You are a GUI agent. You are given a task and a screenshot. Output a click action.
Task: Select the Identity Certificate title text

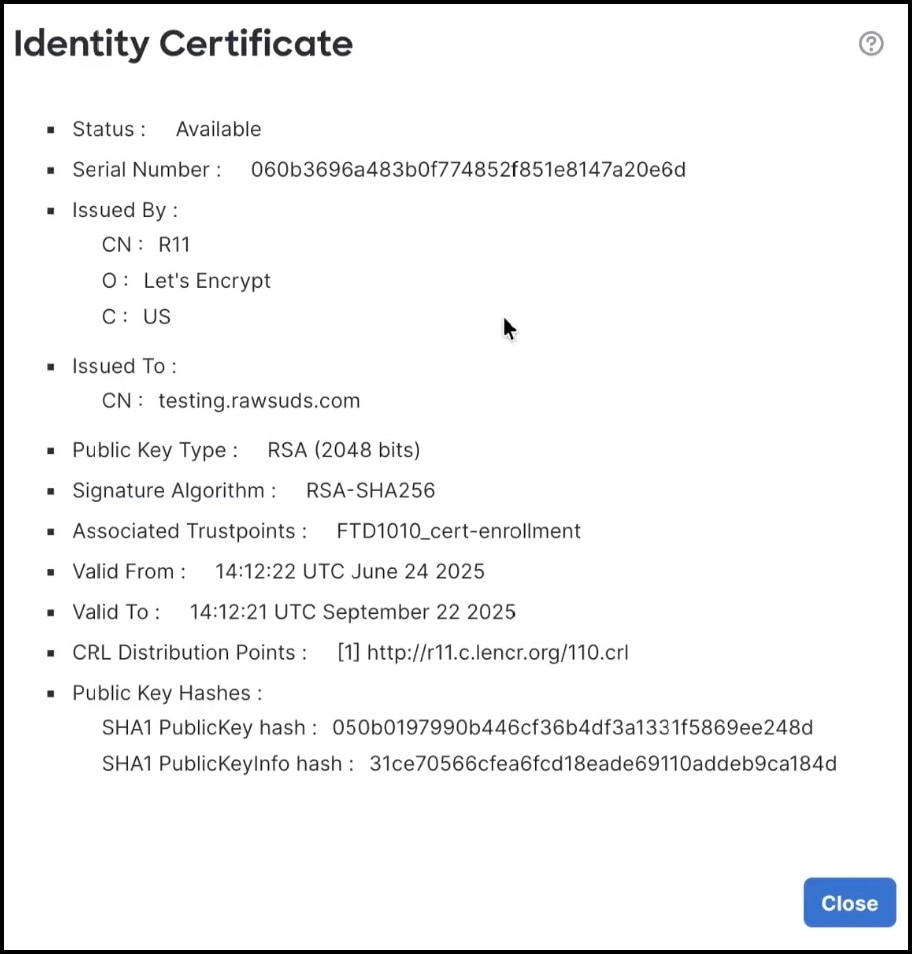coord(183,44)
